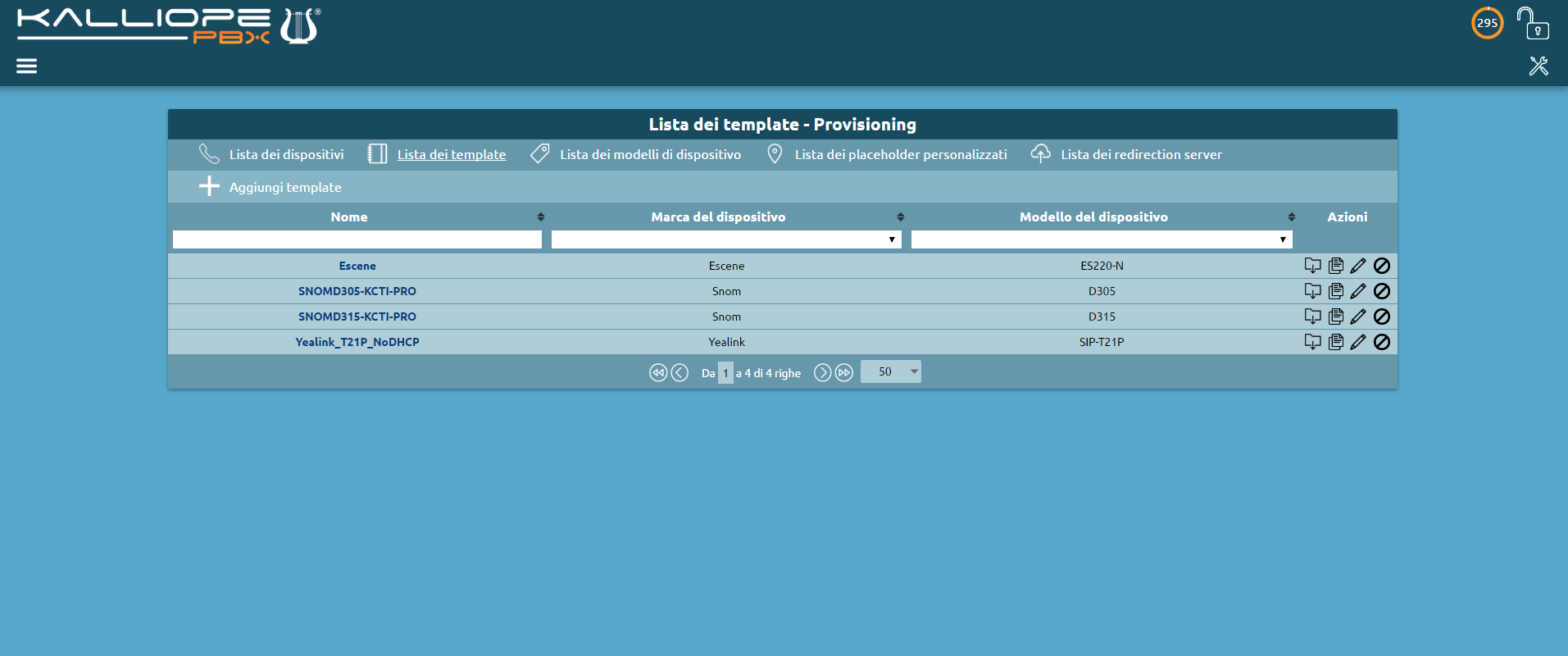The width and height of the screenshot is (1568, 656).
Task: Click the D315 model cell
Action: point(1102,317)
